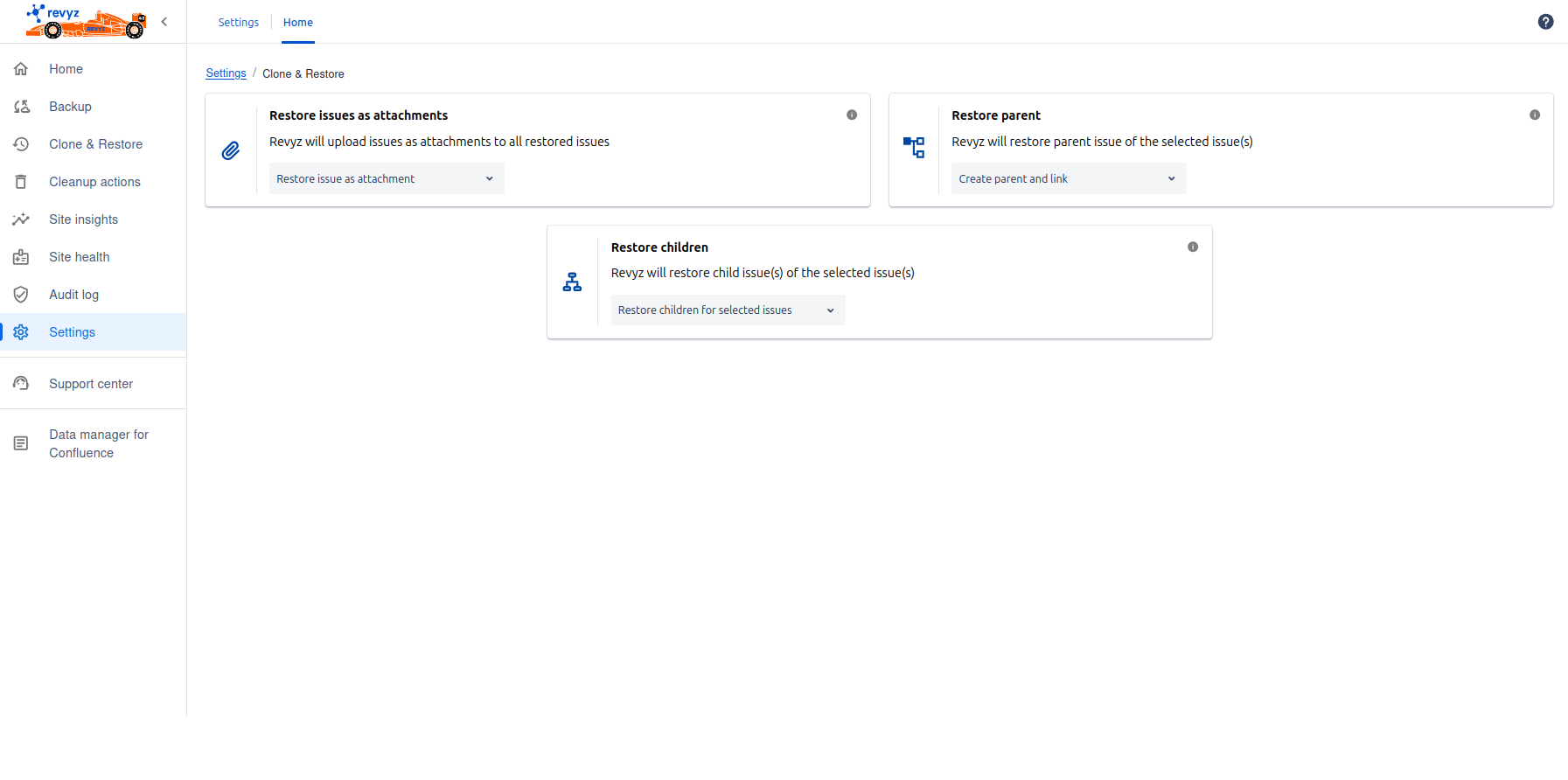The image size is (1568, 780).
Task: Select the Home top tab
Action: 297,23
